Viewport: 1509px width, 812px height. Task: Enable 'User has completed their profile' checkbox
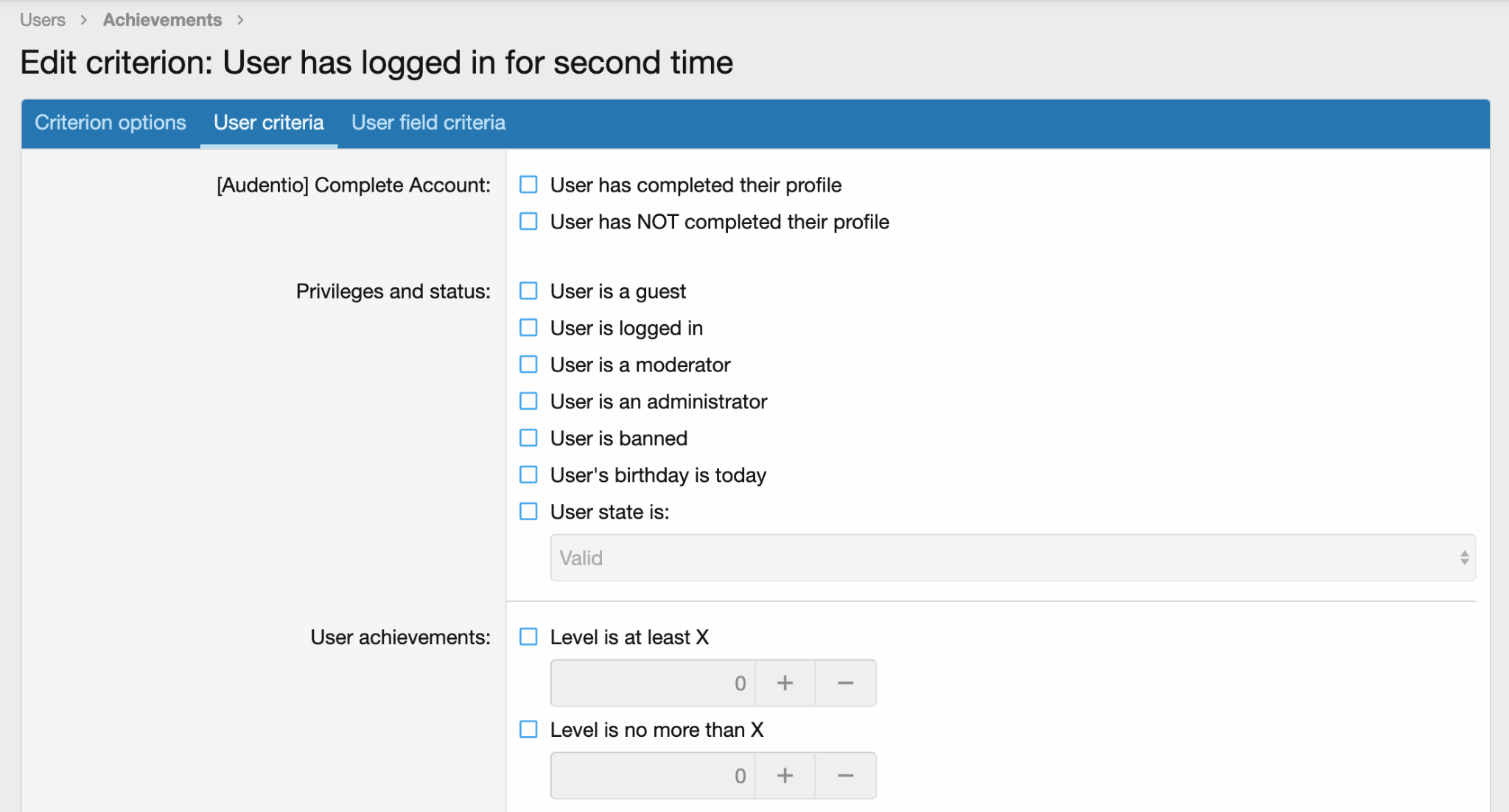click(528, 185)
